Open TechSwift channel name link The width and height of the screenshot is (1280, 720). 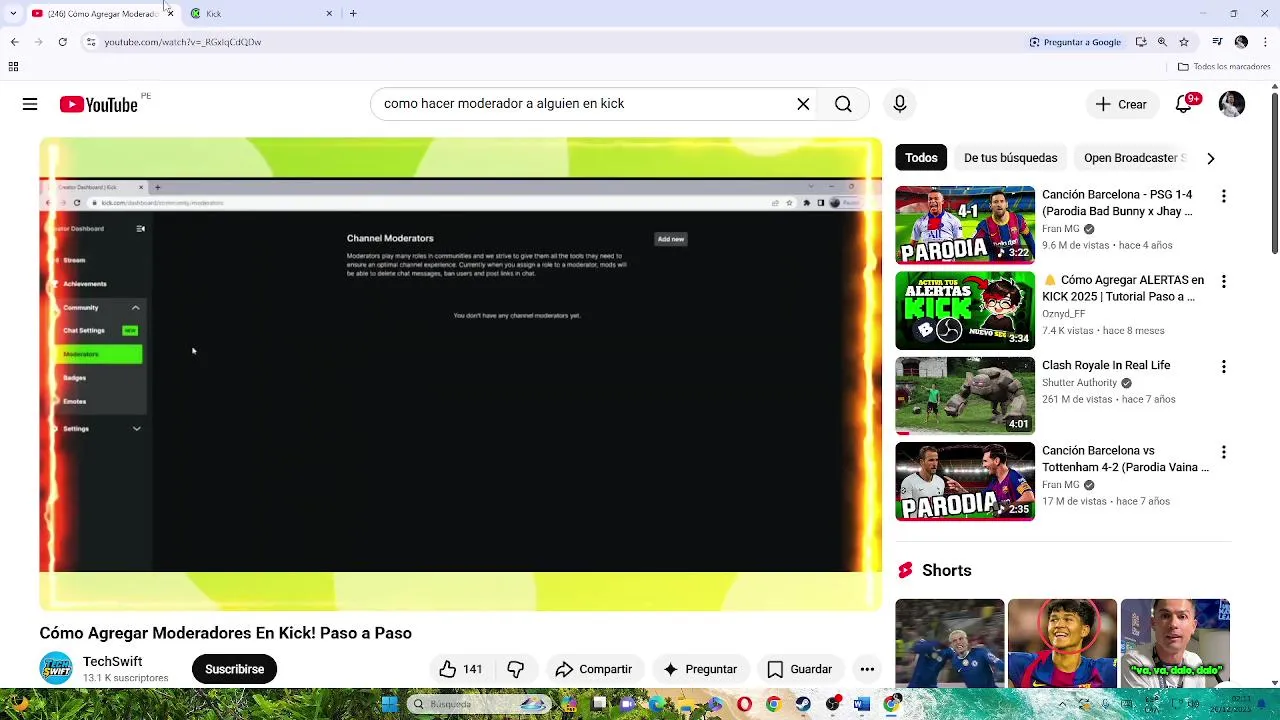112,662
